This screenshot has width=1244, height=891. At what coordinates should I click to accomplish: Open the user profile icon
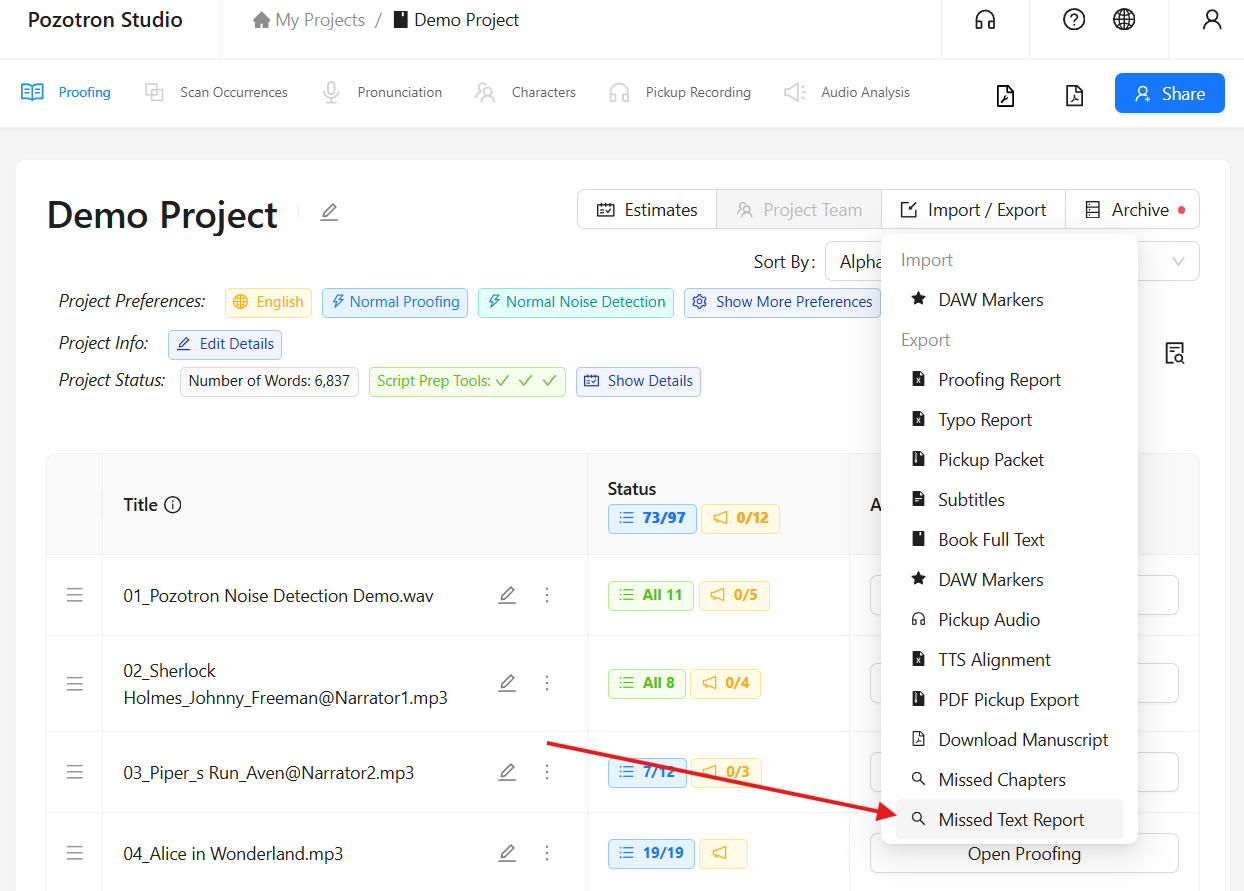click(1212, 20)
